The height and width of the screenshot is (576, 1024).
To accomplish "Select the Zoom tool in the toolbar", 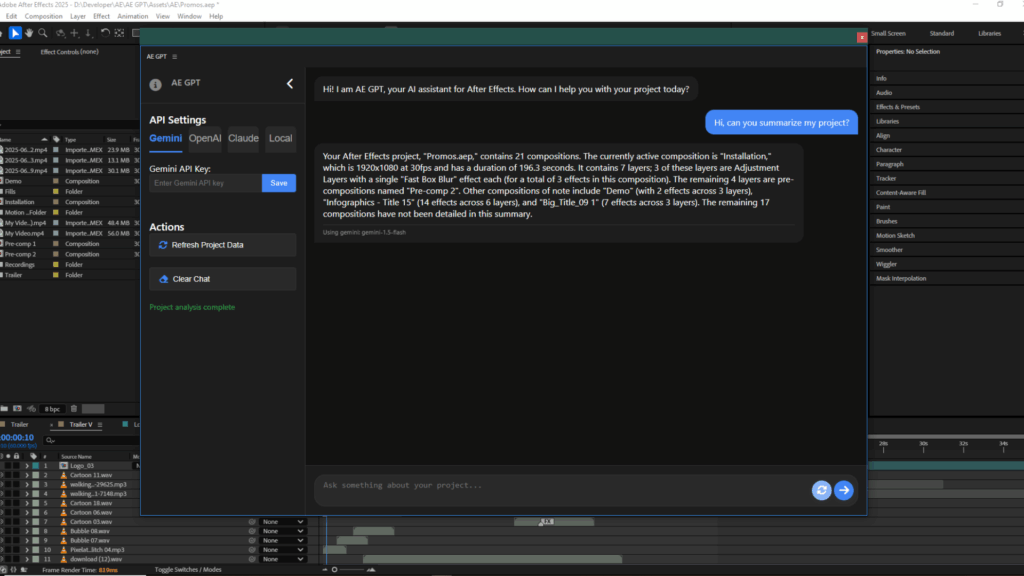I will [x=43, y=33].
